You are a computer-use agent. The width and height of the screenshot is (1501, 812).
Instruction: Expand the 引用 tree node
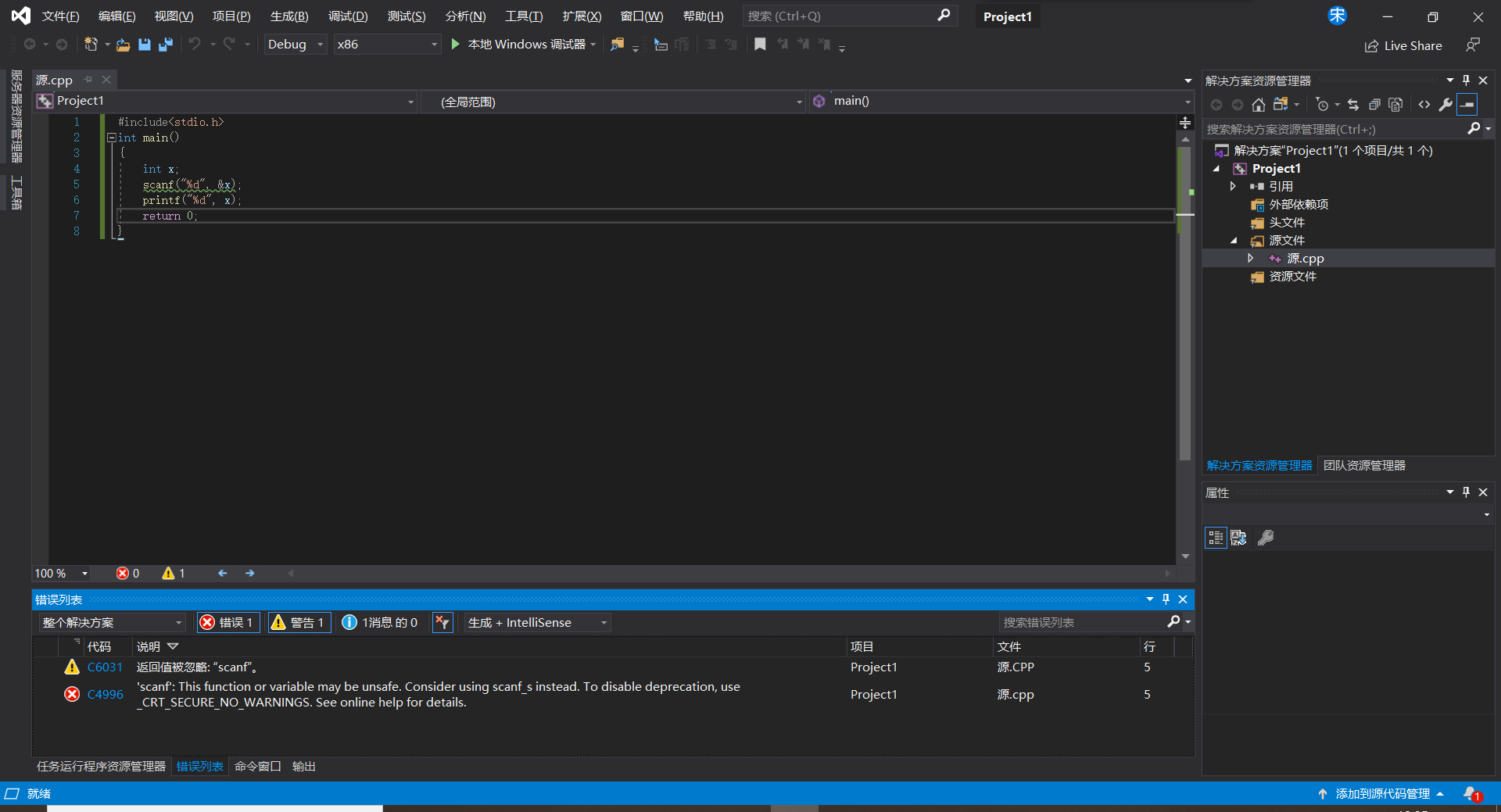coord(1233,186)
